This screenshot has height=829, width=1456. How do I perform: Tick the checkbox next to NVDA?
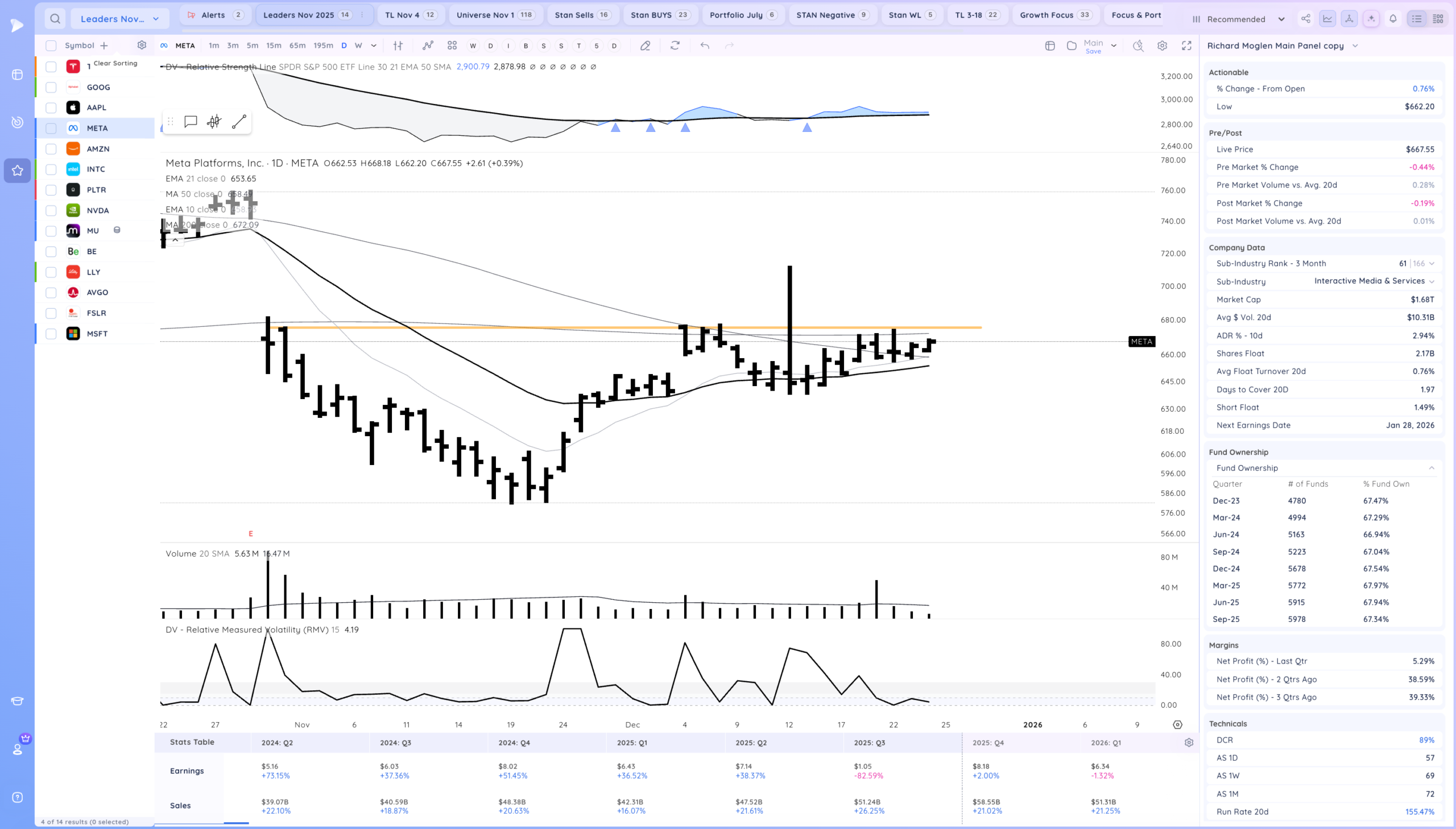click(51, 211)
